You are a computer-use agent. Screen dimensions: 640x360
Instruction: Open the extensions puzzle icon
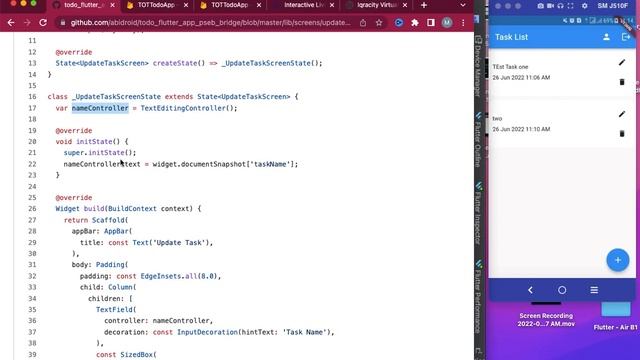(x=415, y=23)
